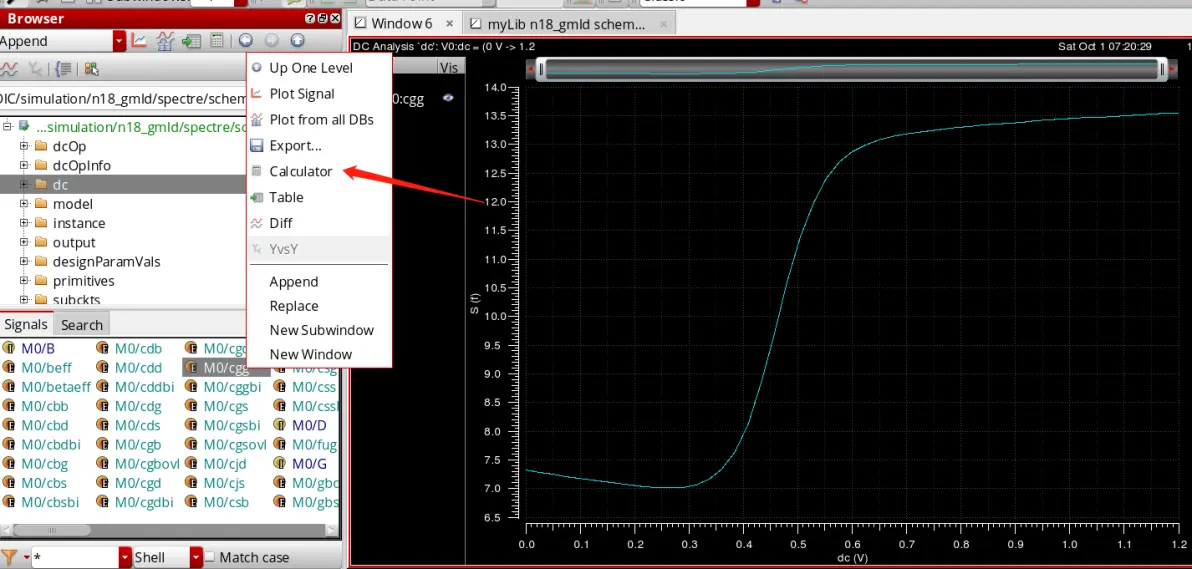Open Calculator from the Browser toolbar icon
1192x569 pixels.
coord(217,41)
